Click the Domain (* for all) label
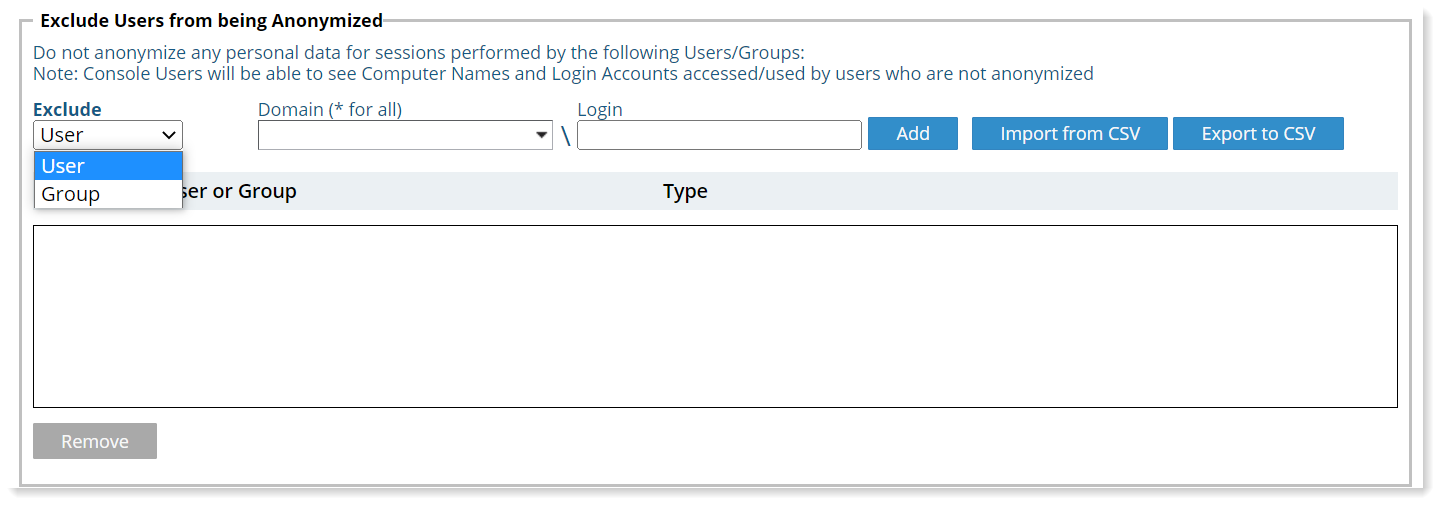This screenshot has width=1441, height=506. 330,110
